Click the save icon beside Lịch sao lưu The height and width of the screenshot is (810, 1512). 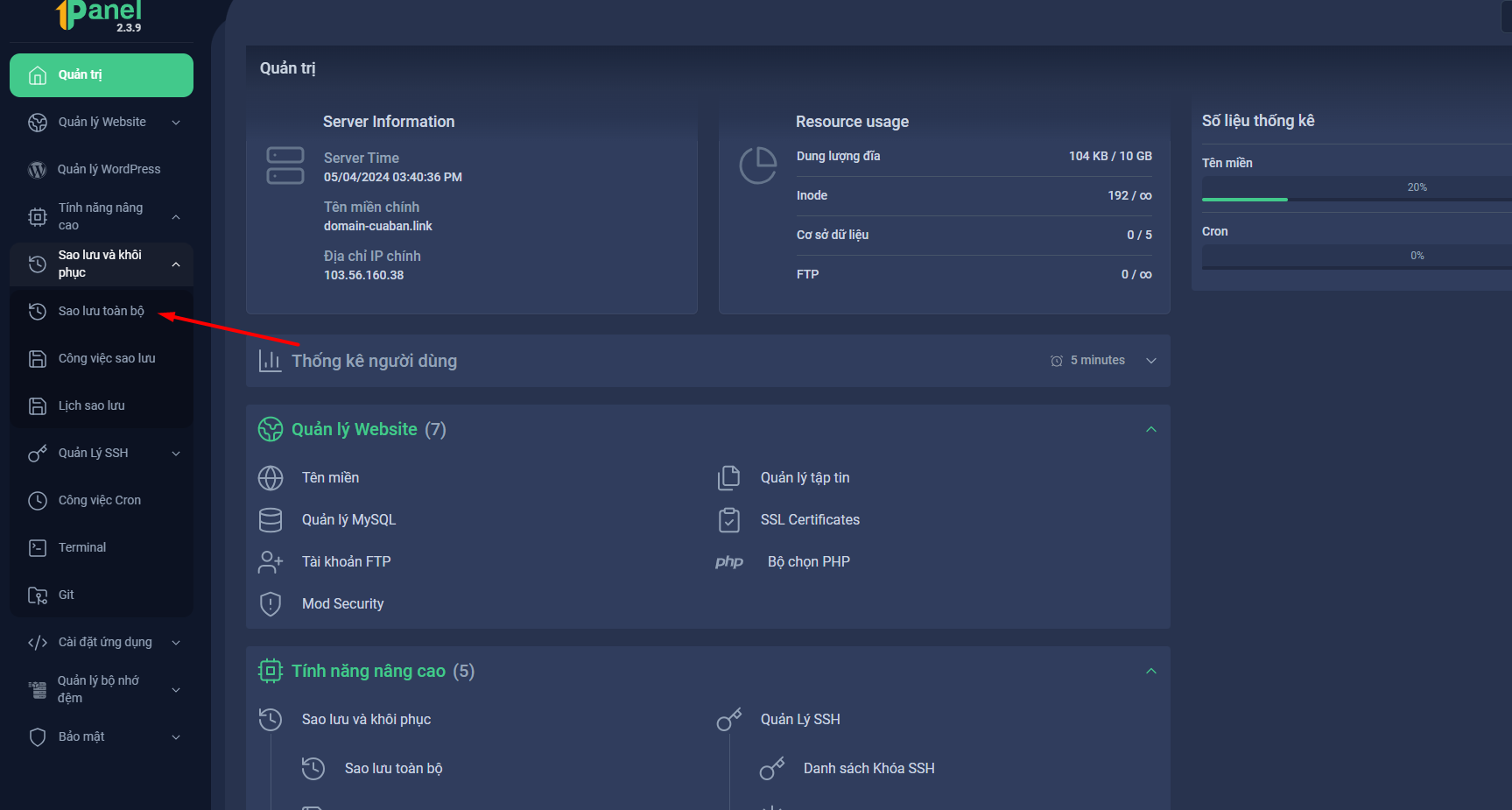[x=38, y=406]
